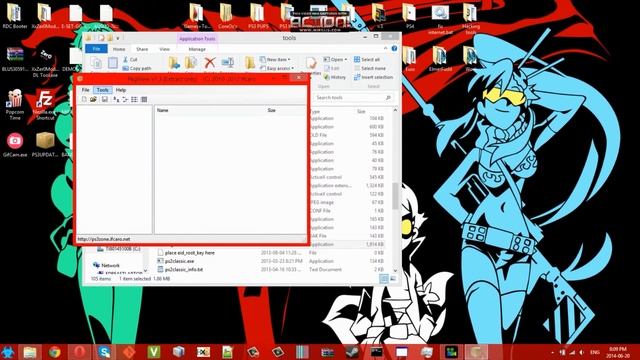Select Network in the navigation pane

[x=106, y=265]
